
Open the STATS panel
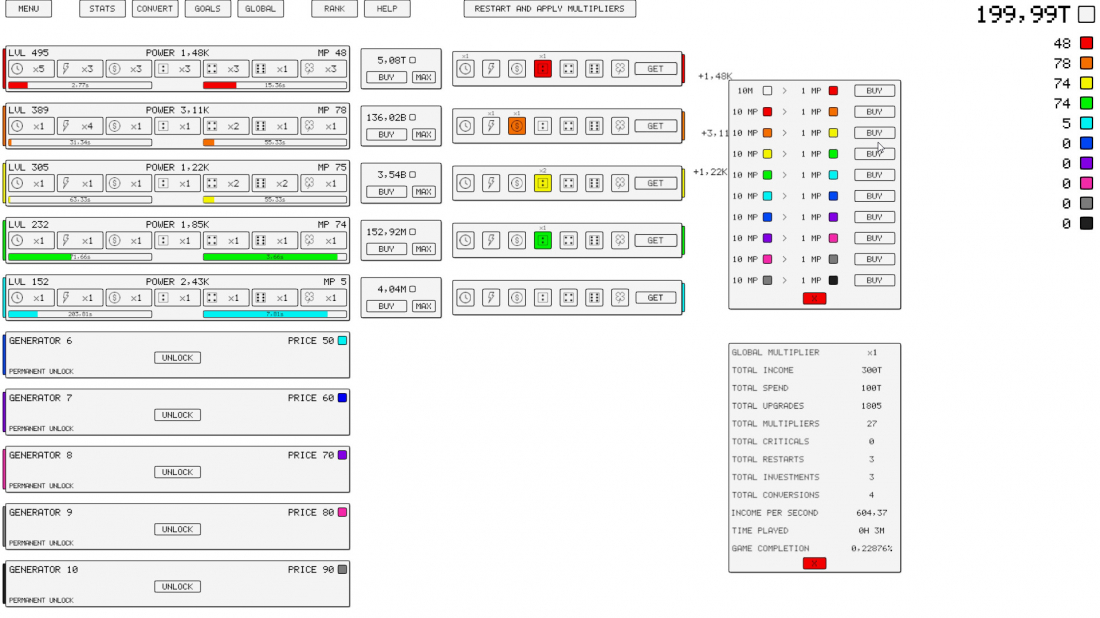coord(102,9)
